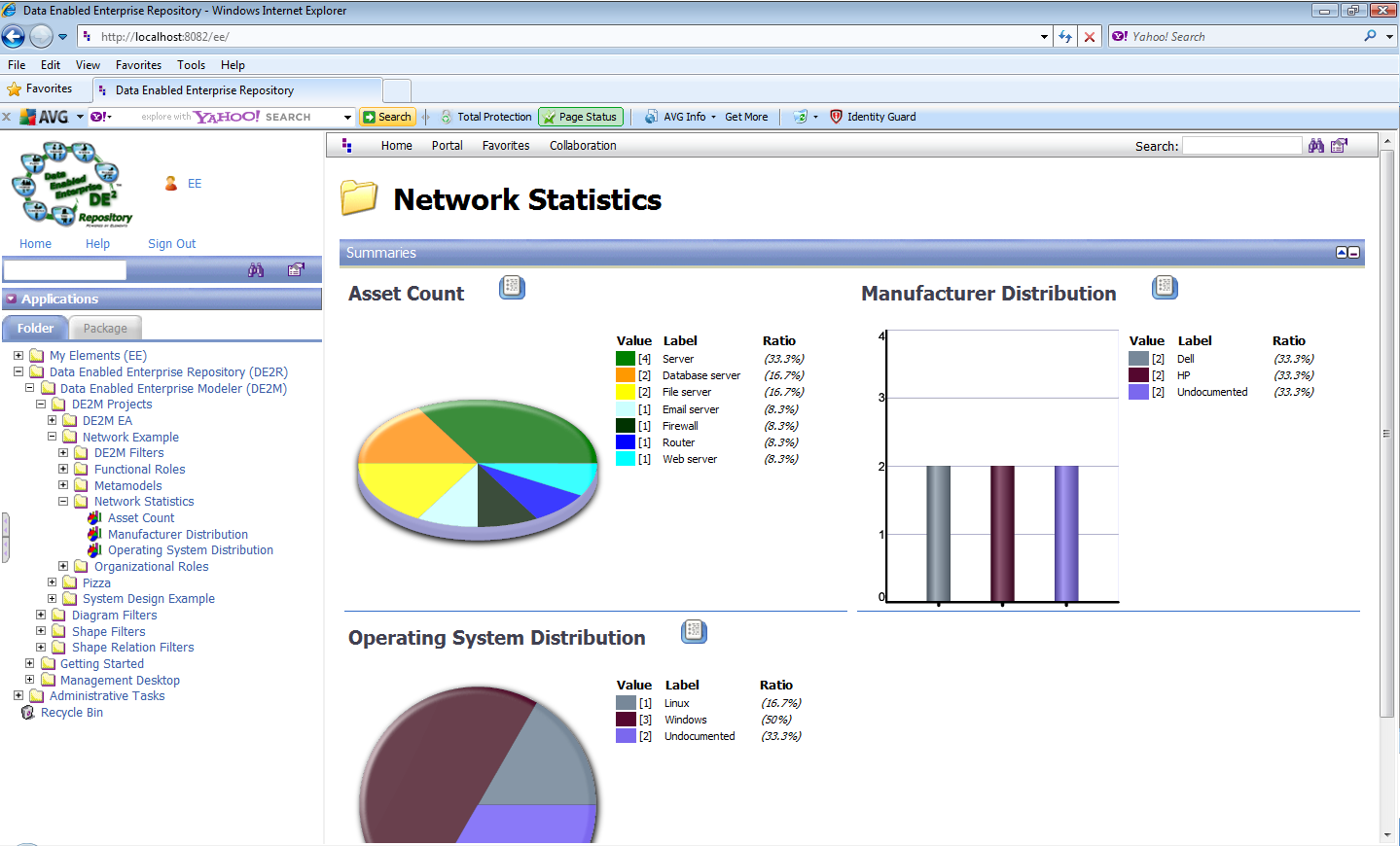Viewport: 1400px width, 846px height.
Task: Click the Help link under logo
Action: coord(97,244)
